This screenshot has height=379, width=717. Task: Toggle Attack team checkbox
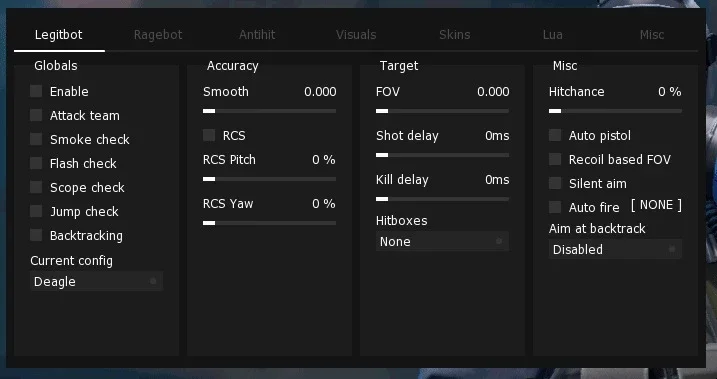click(36, 115)
